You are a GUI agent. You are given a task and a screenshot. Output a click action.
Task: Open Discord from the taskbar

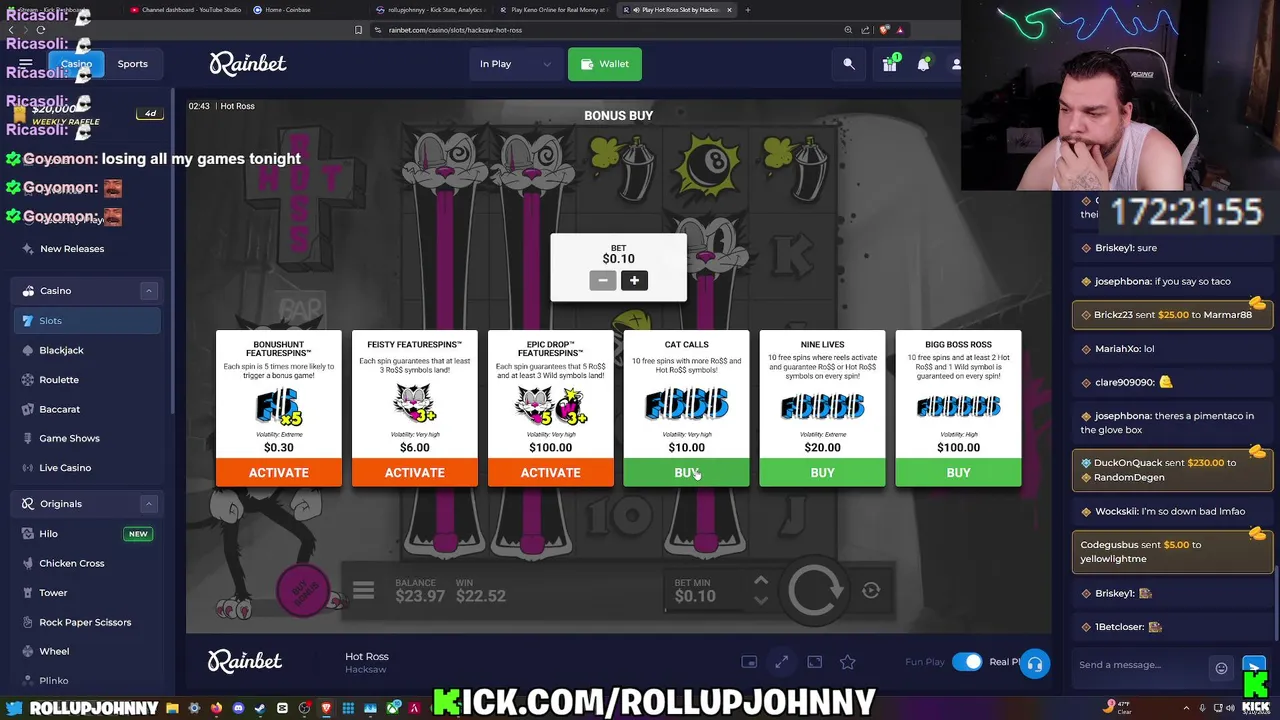[238, 709]
